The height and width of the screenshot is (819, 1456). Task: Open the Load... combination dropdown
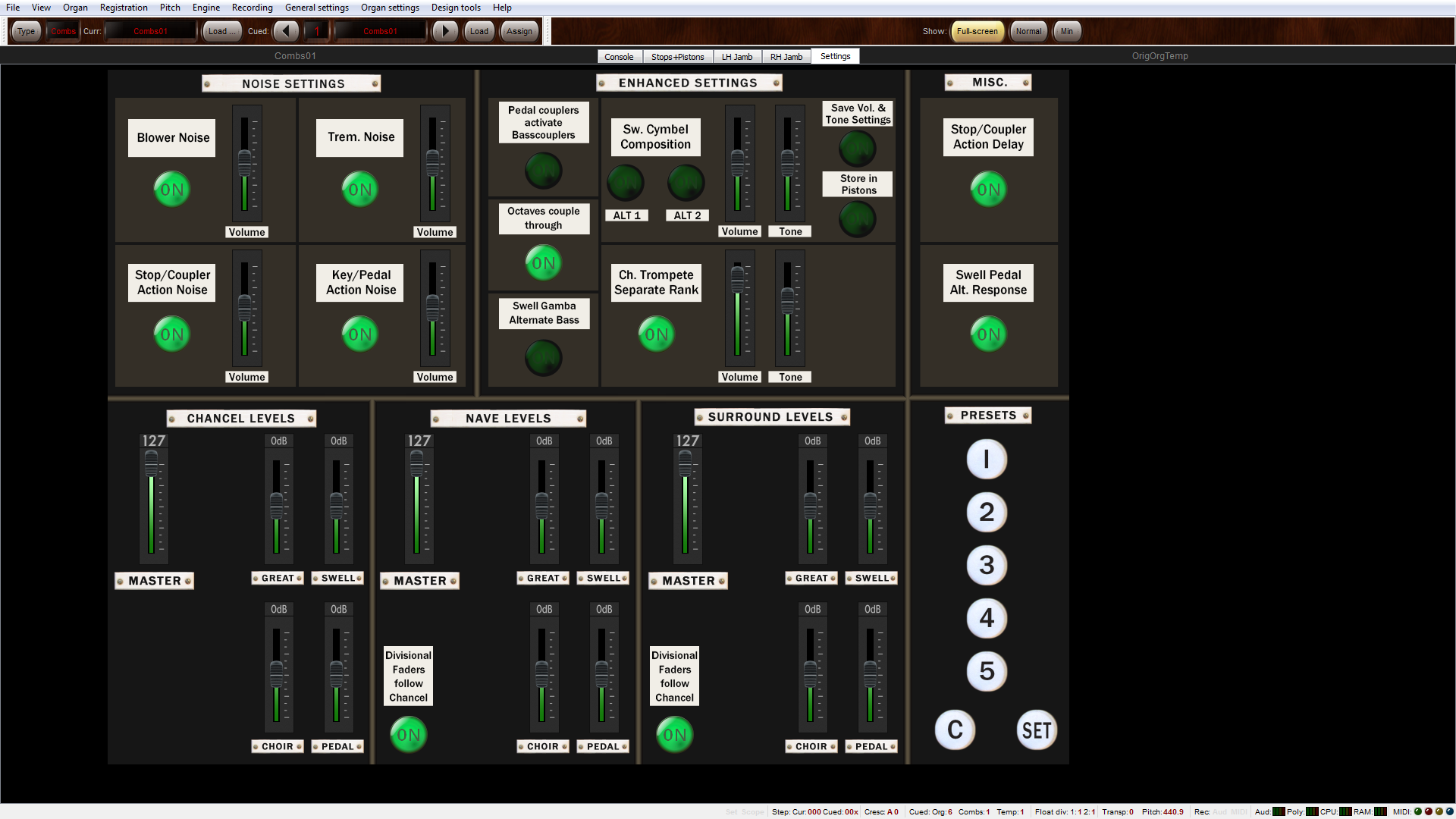[222, 31]
